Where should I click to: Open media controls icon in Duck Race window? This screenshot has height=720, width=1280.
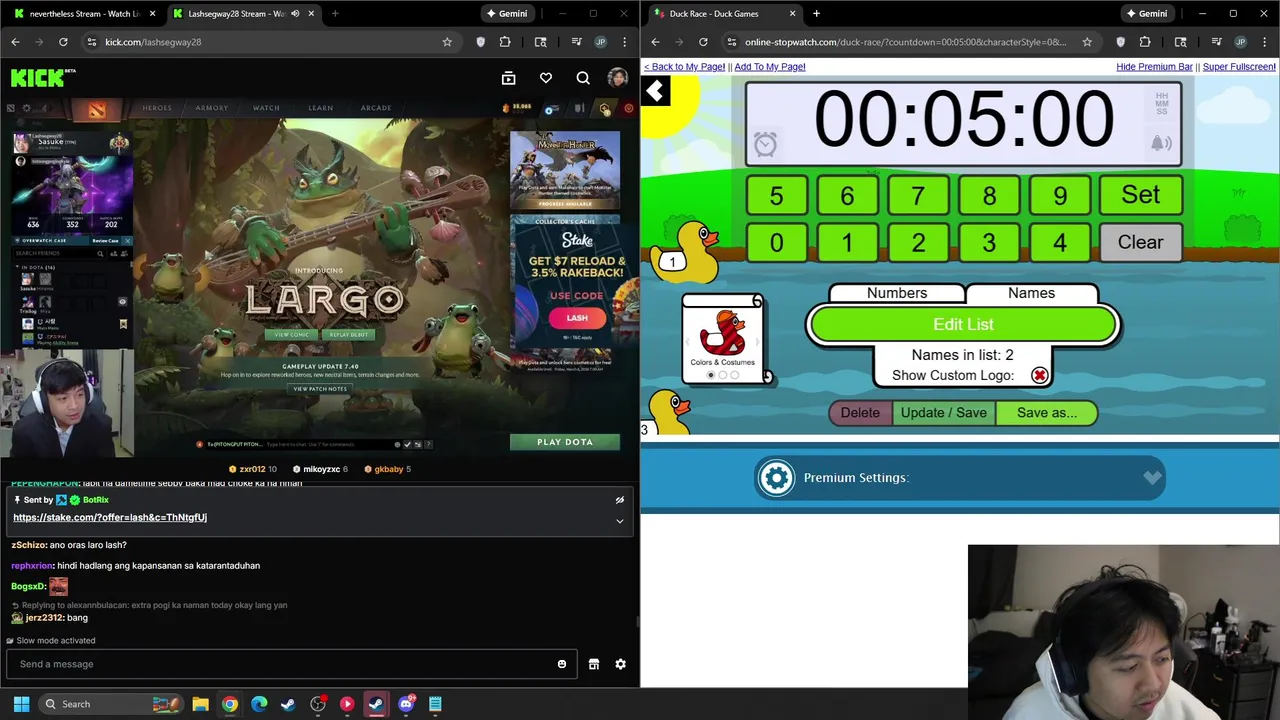tap(1218, 42)
